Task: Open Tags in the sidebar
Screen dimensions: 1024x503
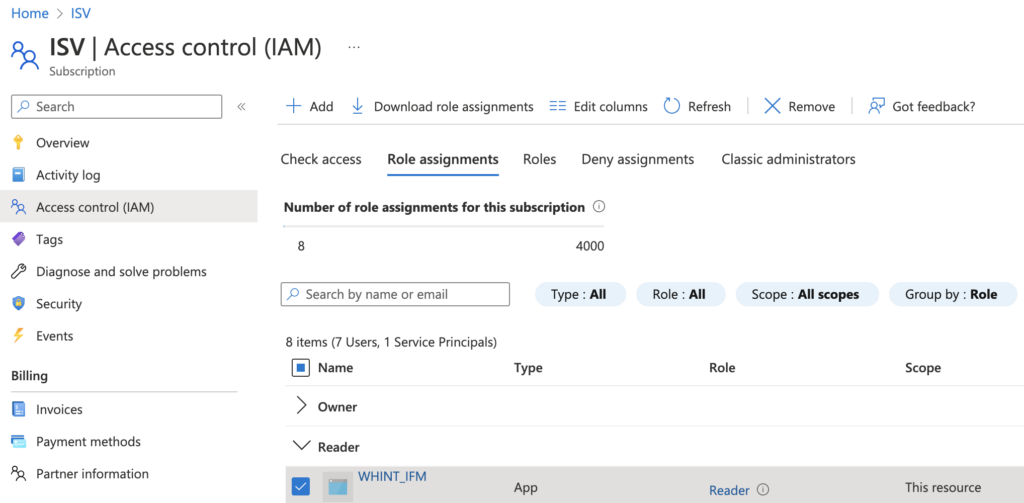Action: point(49,240)
